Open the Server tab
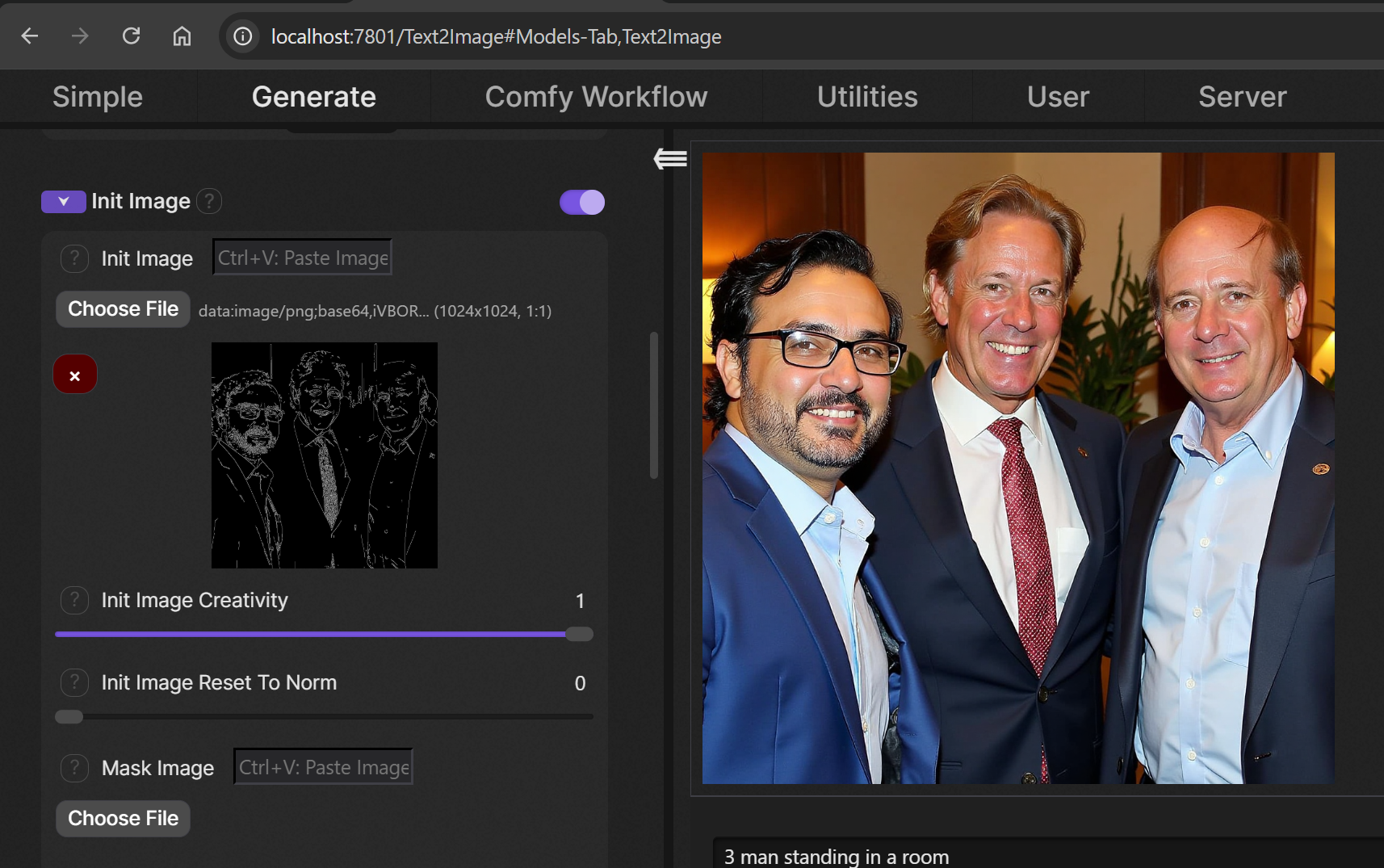 coord(1242,97)
